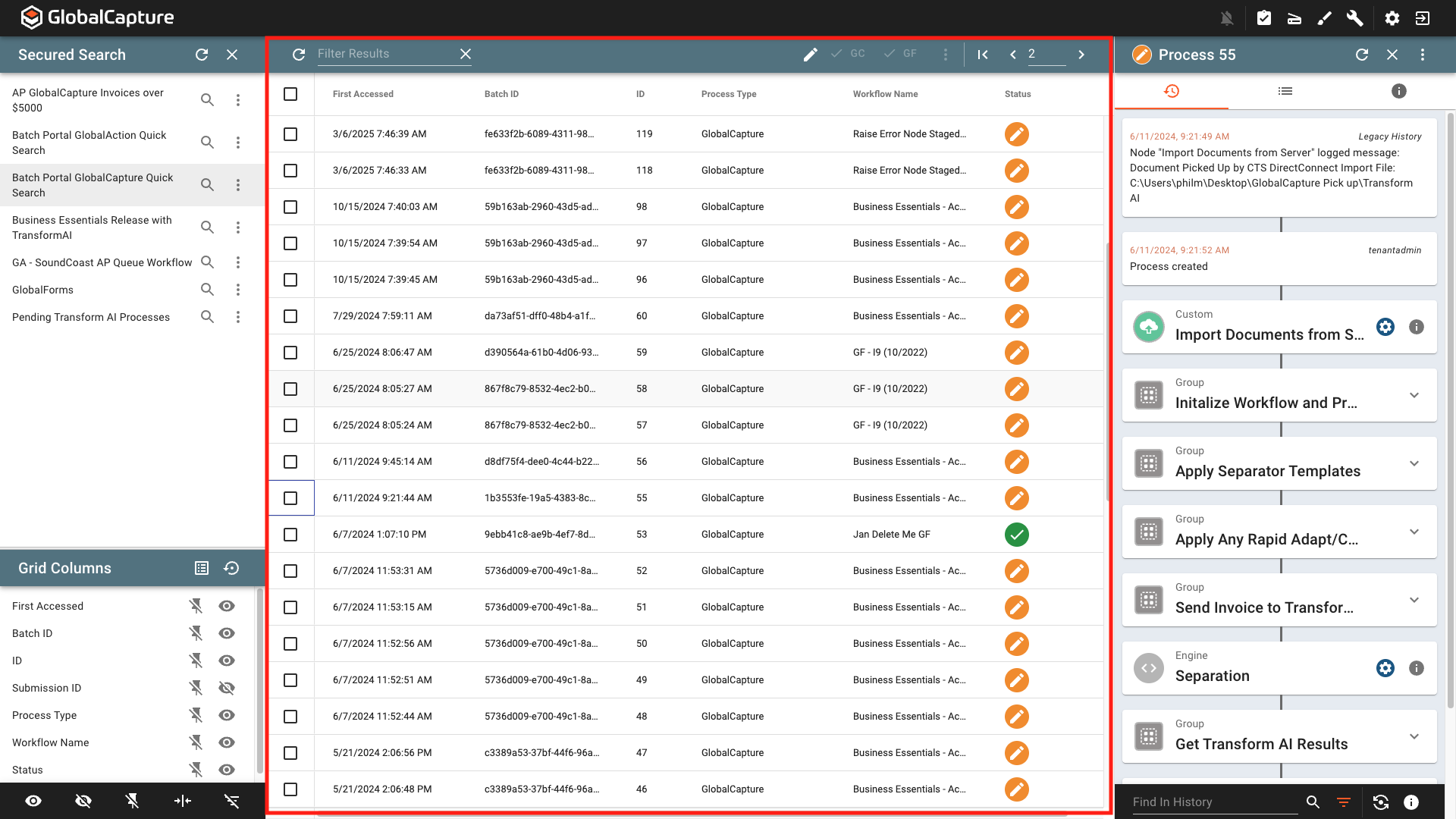1456x819 pixels.
Task: Expand the Get Transform AI Results group
Action: [x=1414, y=736]
